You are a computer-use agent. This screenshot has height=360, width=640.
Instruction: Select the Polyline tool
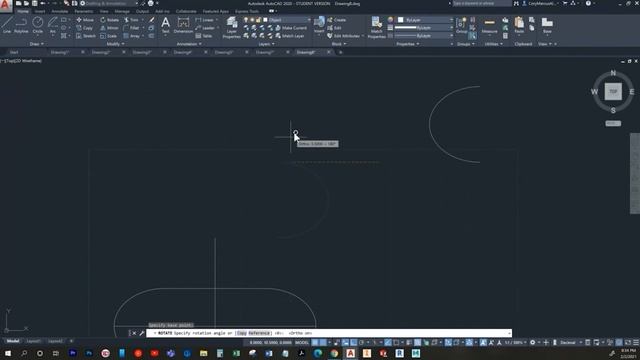click(x=21, y=25)
